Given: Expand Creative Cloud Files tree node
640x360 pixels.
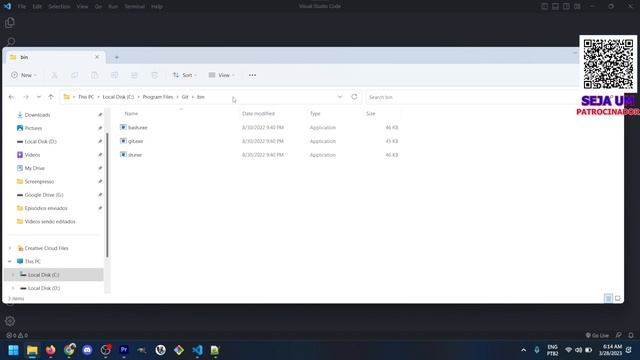Looking at the screenshot, I should [10, 248].
